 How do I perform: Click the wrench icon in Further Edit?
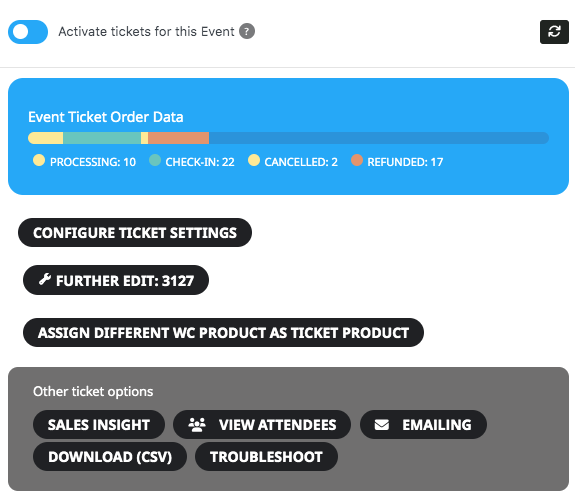(45, 280)
